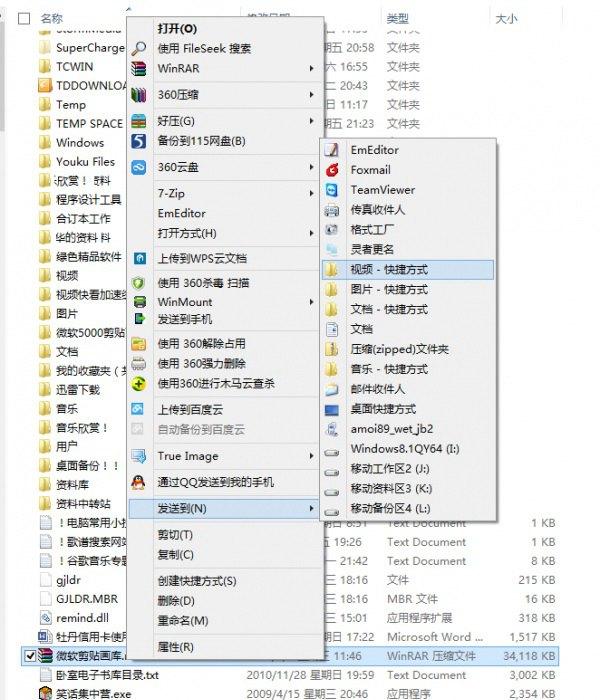The width and height of the screenshot is (600, 700).
Task: Select the 卧室电子书库目录.txt file
Action: coord(107,675)
